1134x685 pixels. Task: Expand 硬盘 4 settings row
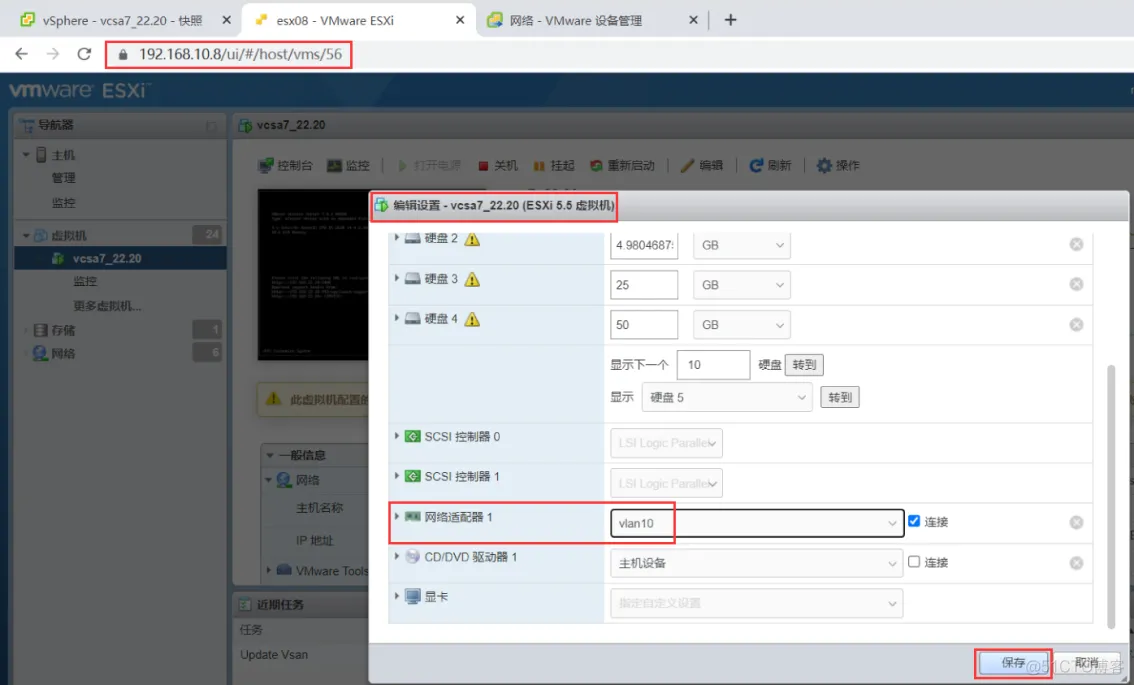(x=396, y=318)
